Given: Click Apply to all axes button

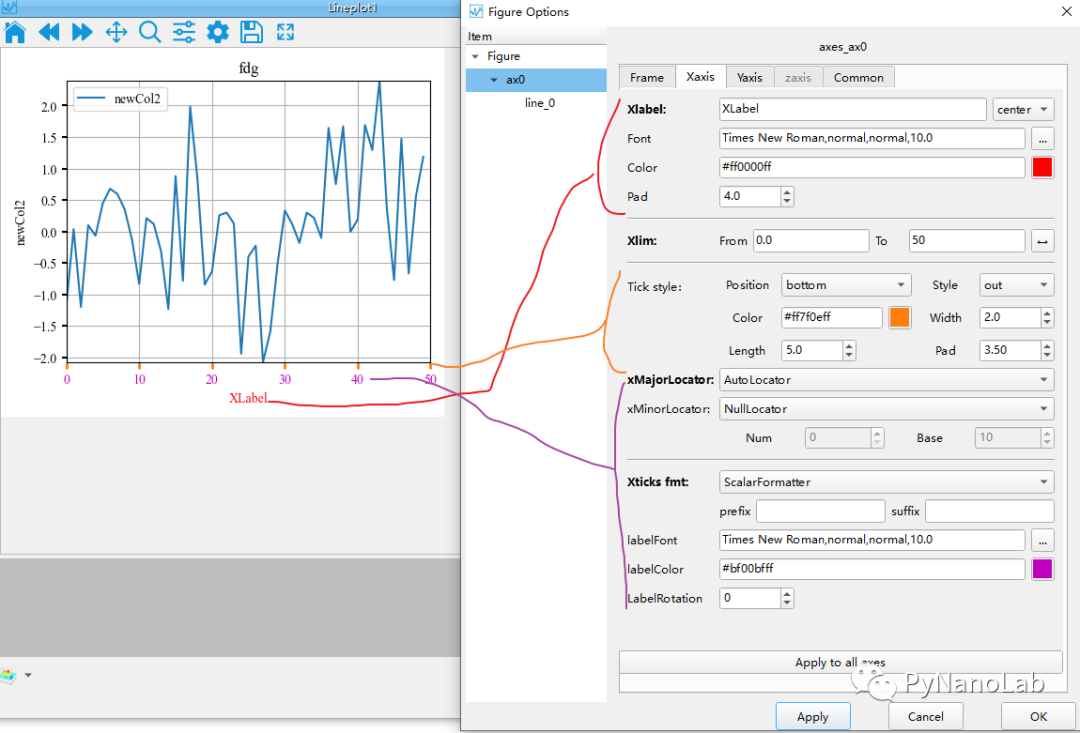Looking at the screenshot, I should (840, 663).
